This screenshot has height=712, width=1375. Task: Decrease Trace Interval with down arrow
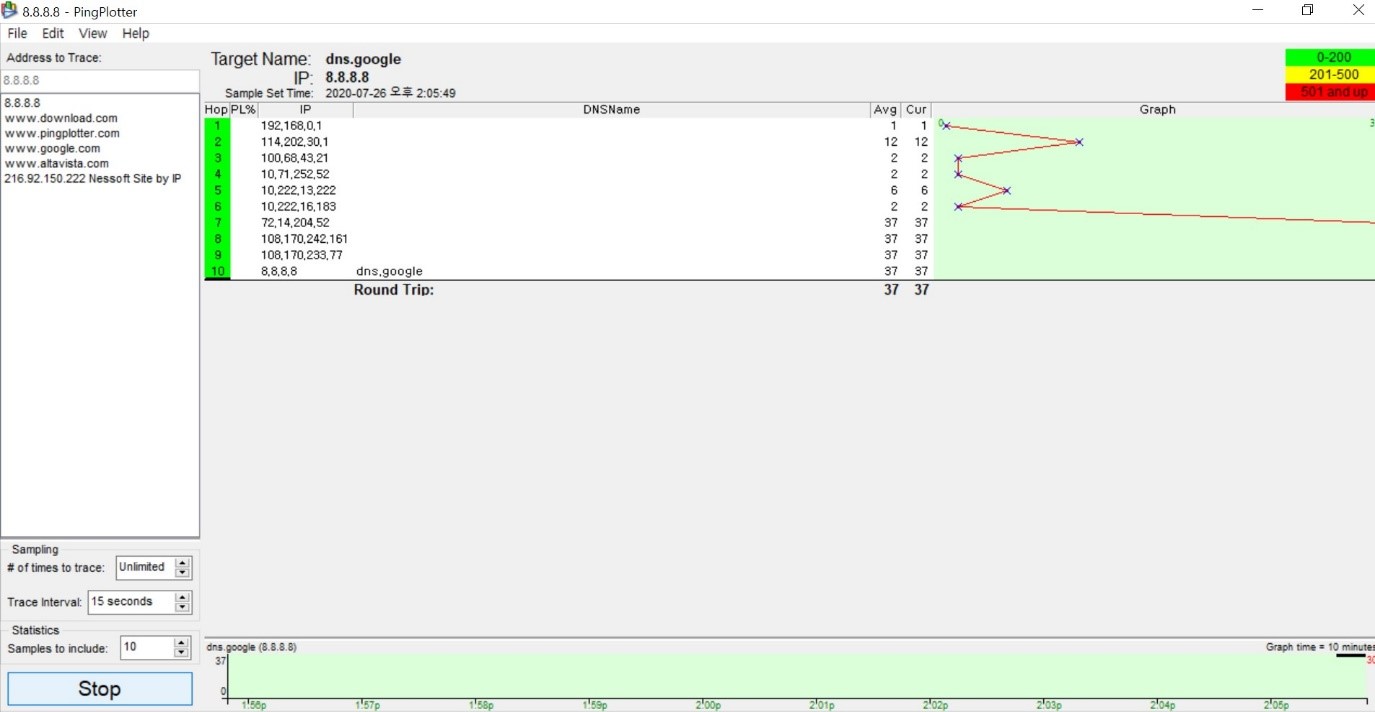click(x=182, y=608)
